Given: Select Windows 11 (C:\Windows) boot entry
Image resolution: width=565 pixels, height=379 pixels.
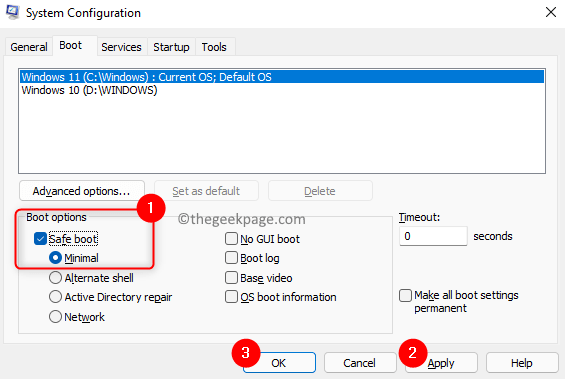Looking at the screenshot, I should pyautogui.click(x=282, y=77).
